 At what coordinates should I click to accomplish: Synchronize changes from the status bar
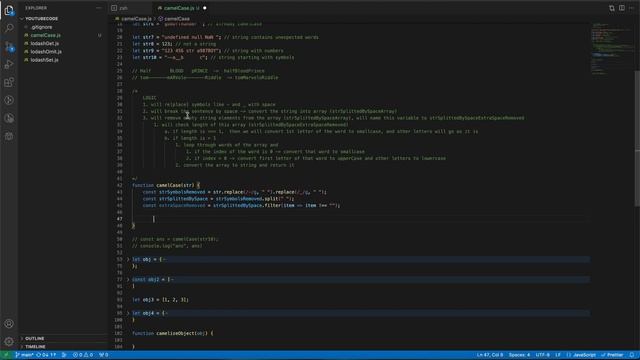(47, 355)
